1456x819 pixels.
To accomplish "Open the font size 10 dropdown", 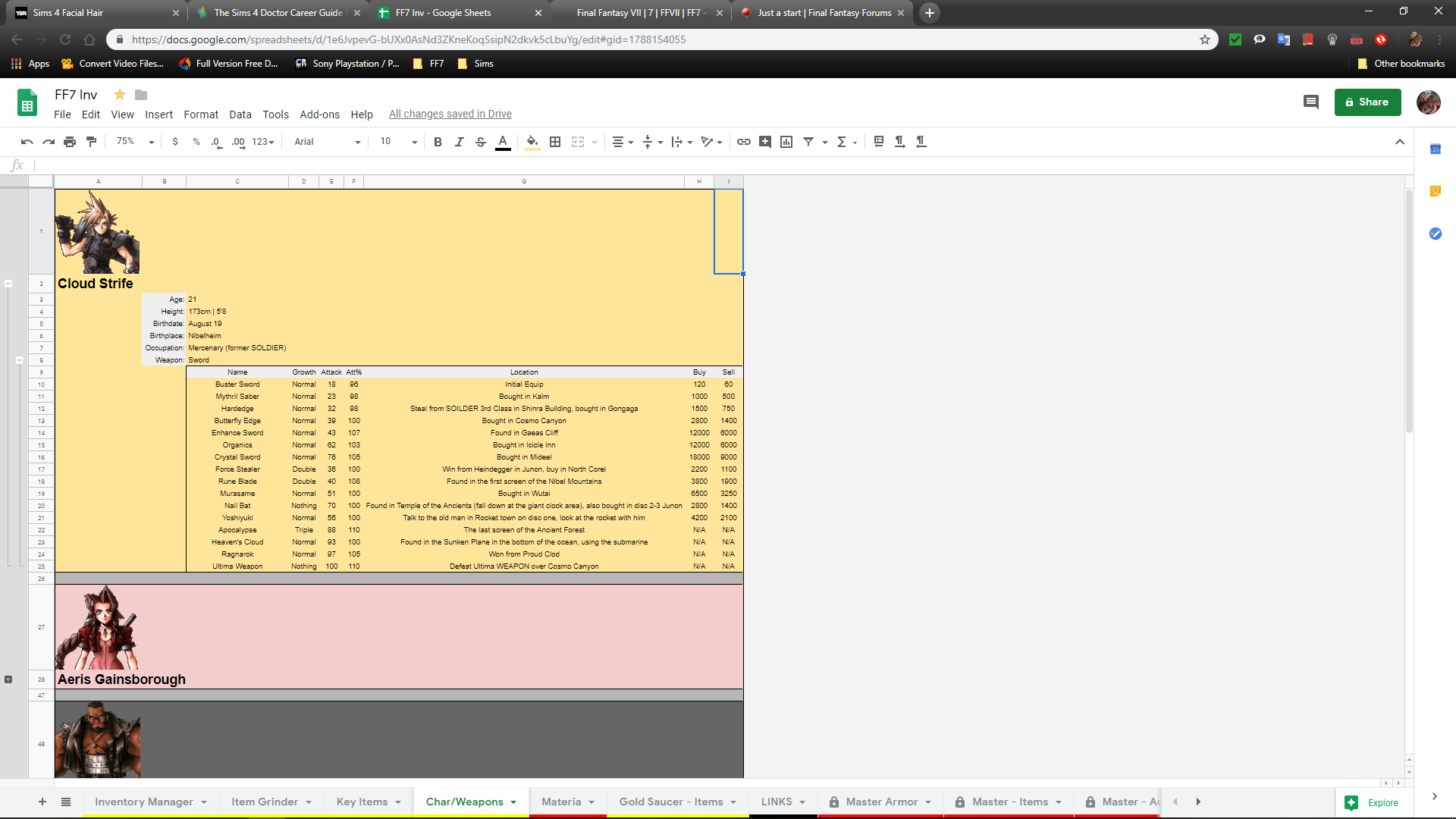I will (x=399, y=142).
